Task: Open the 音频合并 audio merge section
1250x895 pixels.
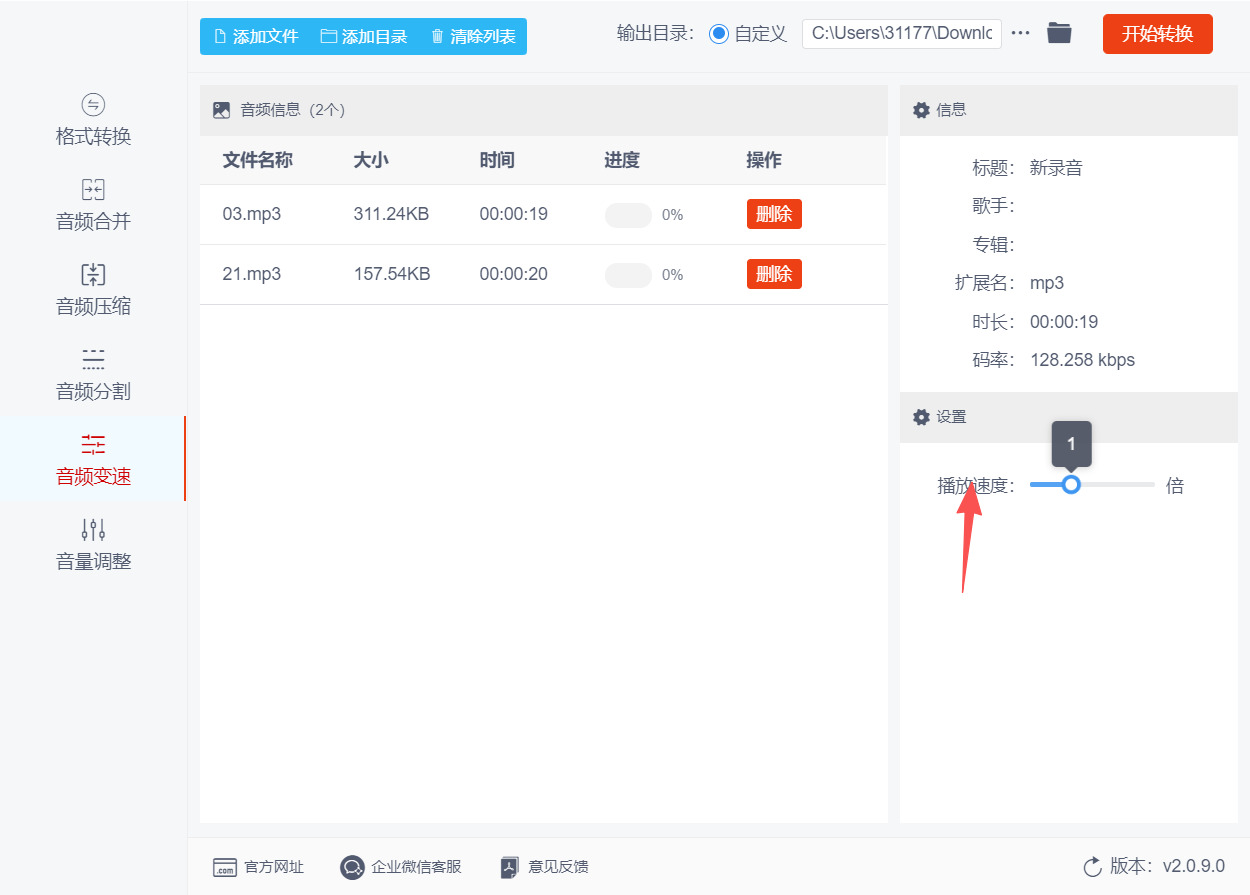Action: point(93,205)
